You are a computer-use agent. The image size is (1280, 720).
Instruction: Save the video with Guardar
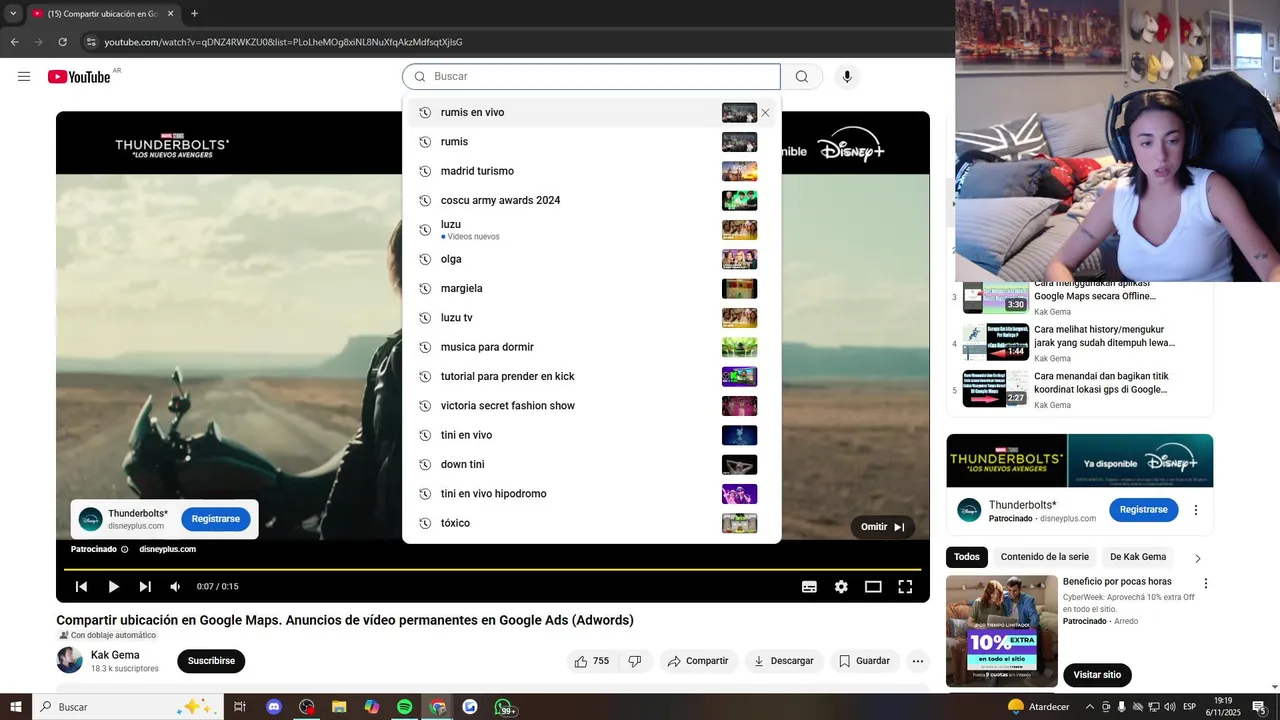pos(864,661)
